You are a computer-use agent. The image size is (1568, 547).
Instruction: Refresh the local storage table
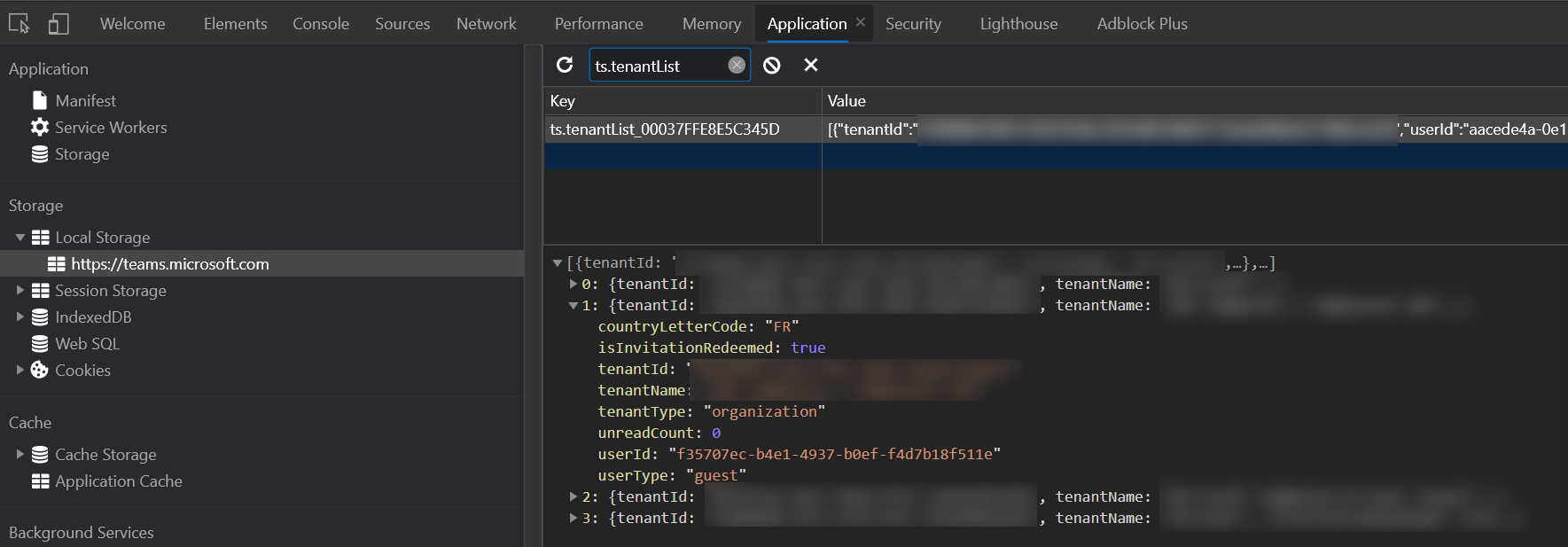(565, 65)
